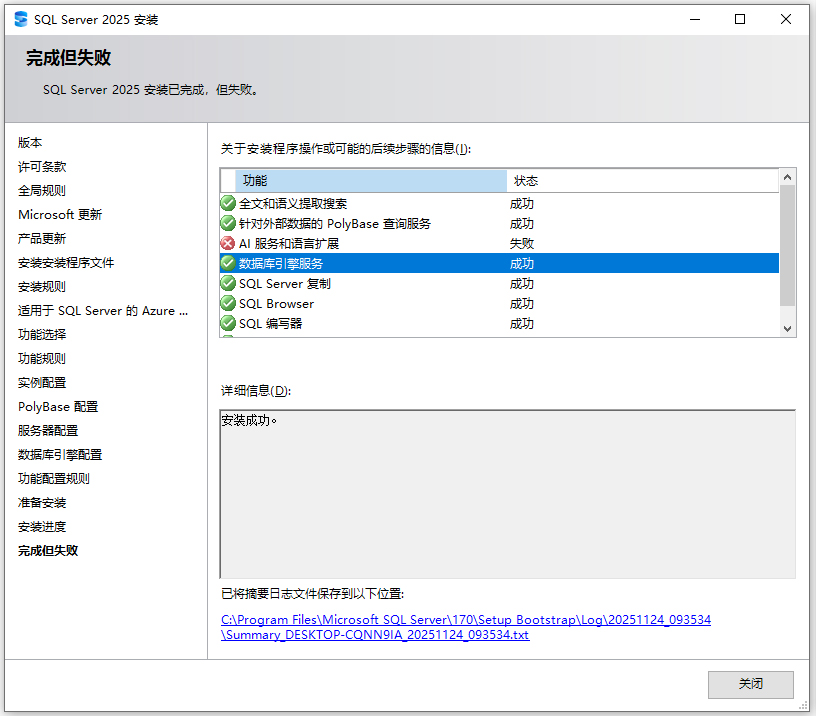
Task: Select 针对外部数据的 PolyBase 查询服务 row
Action: click(x=500, y=223)
